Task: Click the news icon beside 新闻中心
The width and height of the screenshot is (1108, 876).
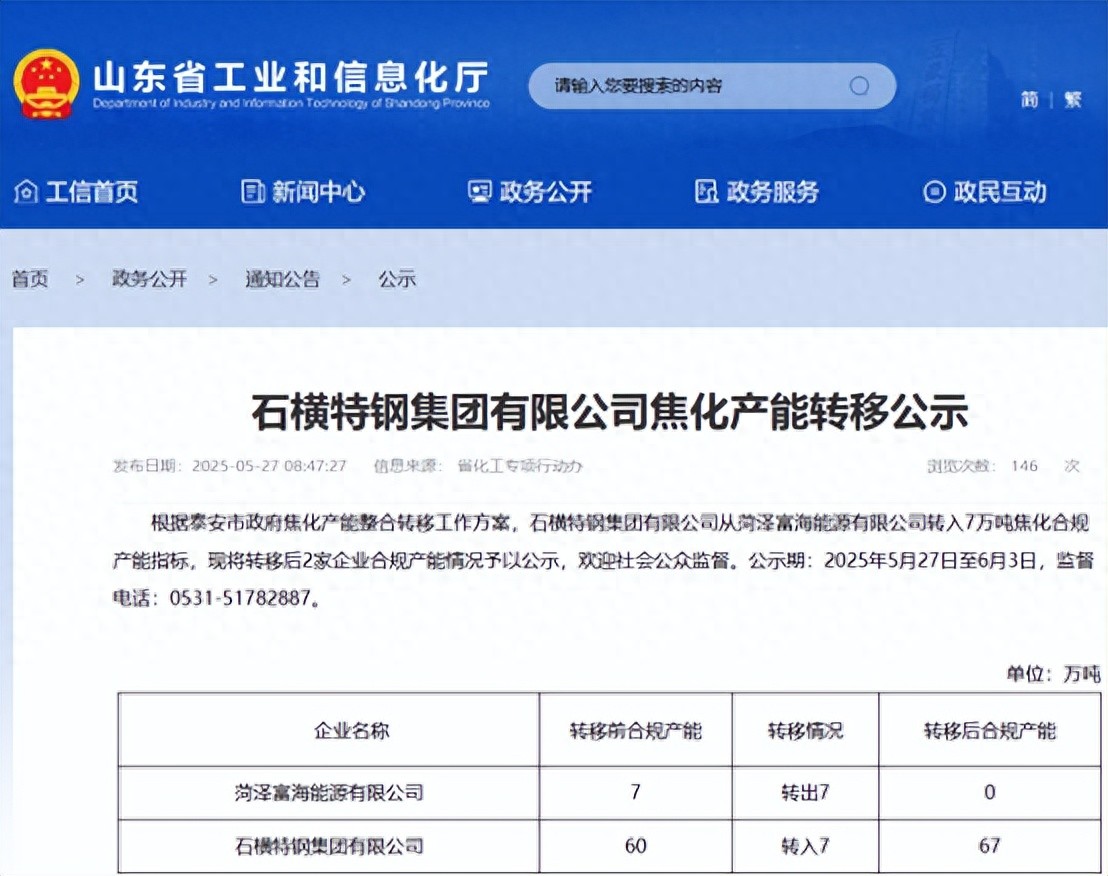Action: (252, 191)
